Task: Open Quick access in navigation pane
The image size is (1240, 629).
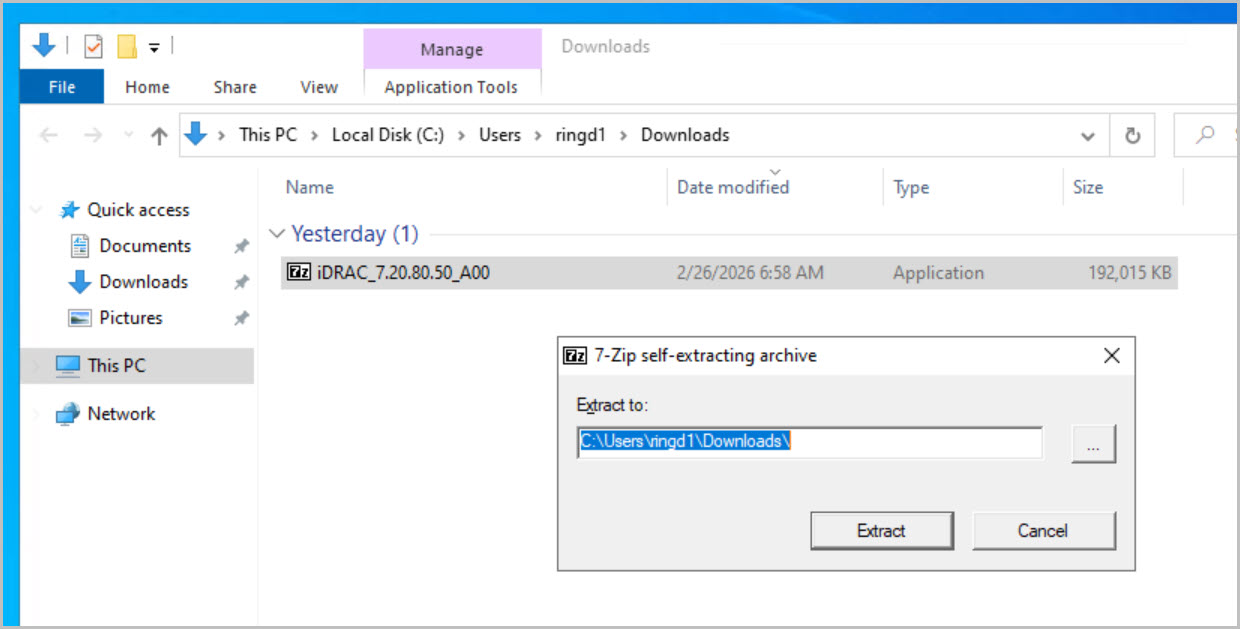Action: tap(138, 210)
